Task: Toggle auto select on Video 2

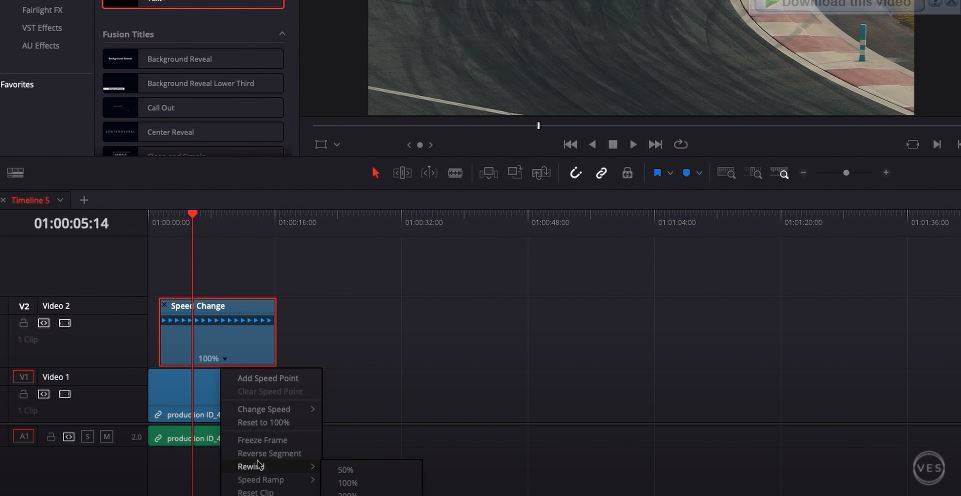Action: click(x=44, y=323)
